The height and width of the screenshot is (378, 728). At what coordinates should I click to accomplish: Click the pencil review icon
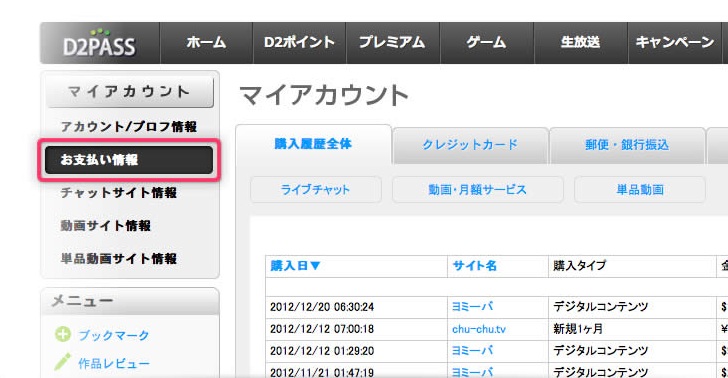click(62, 362)
